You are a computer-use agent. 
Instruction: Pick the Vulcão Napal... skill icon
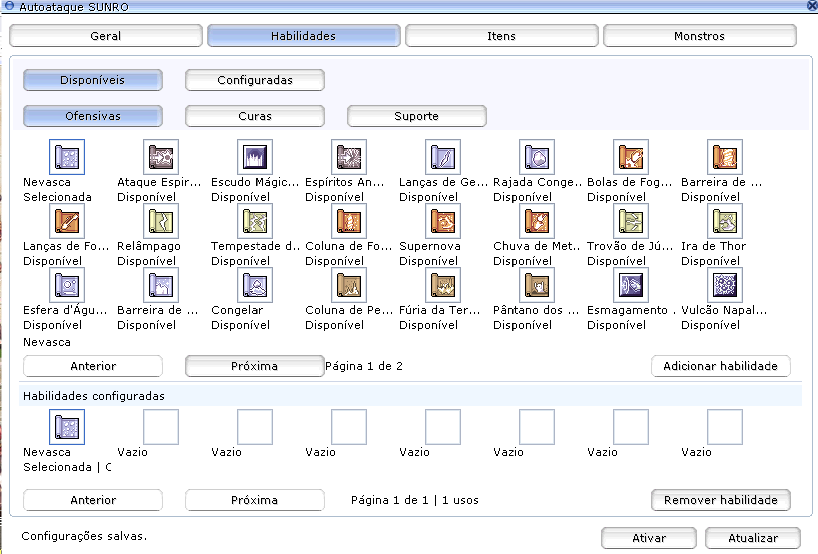point(725,285)
